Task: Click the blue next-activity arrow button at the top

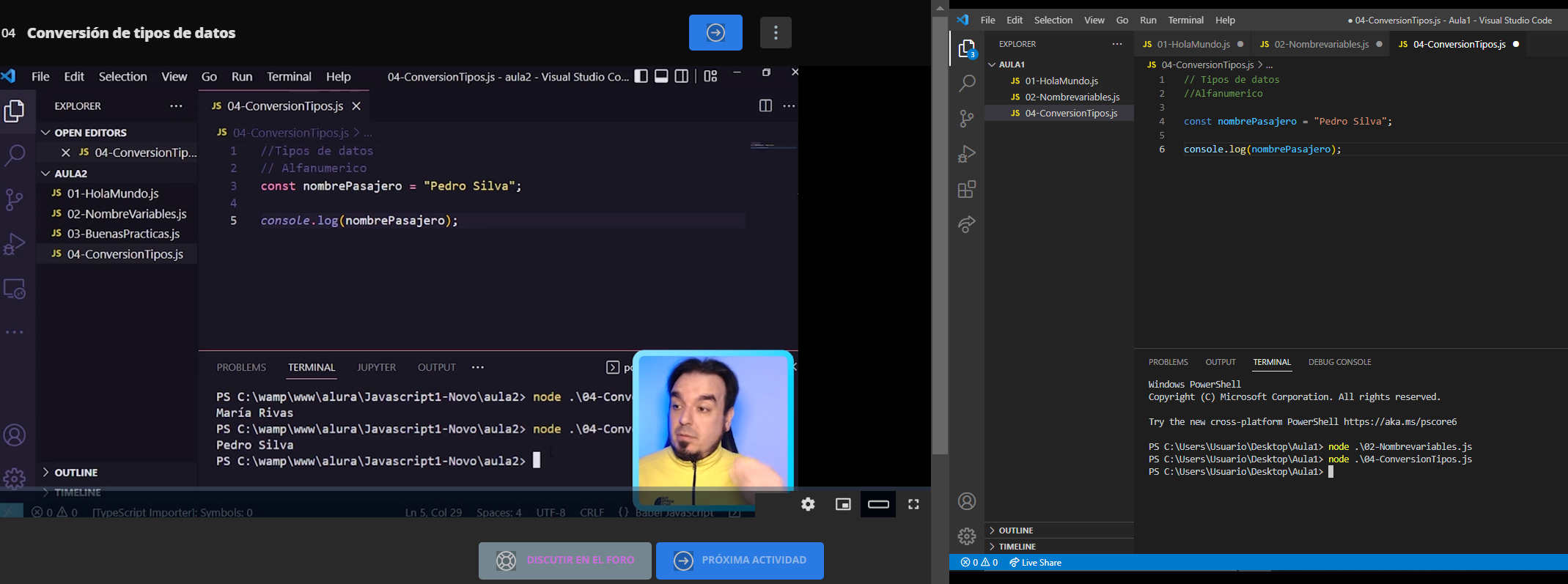Action: (x=715, y=32)
